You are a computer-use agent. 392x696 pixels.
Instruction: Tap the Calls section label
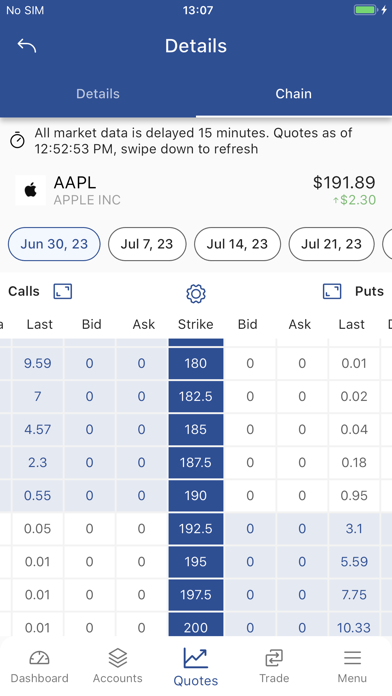point(24,292)
